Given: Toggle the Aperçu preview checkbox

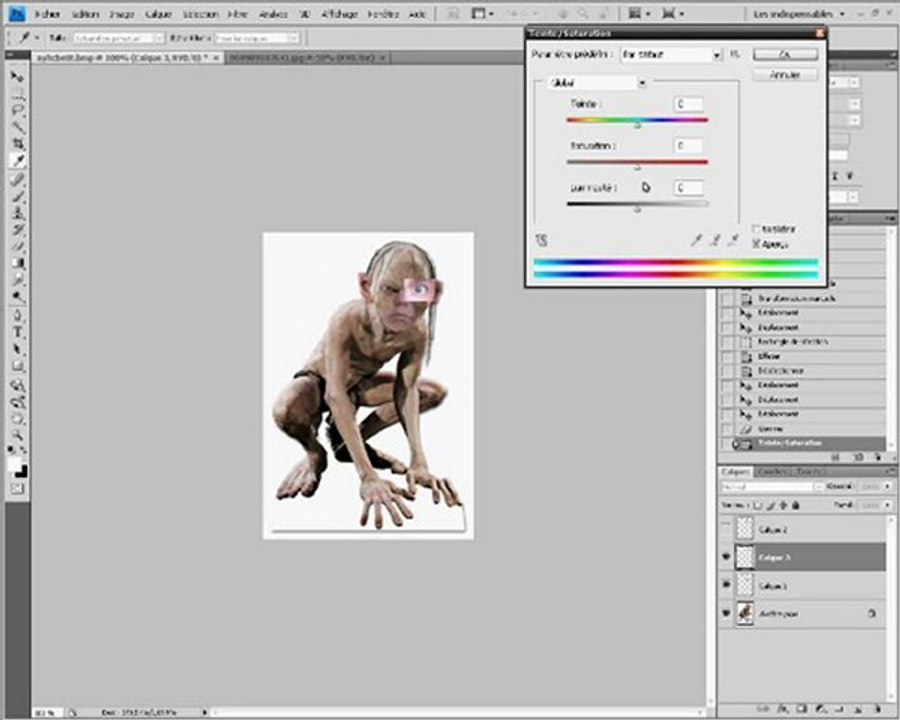Looking at the screenshot, I should coord(756,244).
